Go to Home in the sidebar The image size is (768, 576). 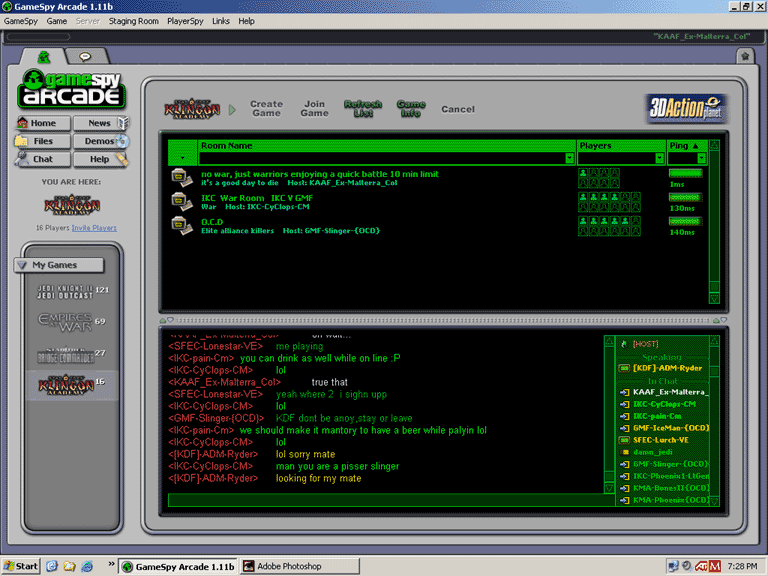[43, 123]
